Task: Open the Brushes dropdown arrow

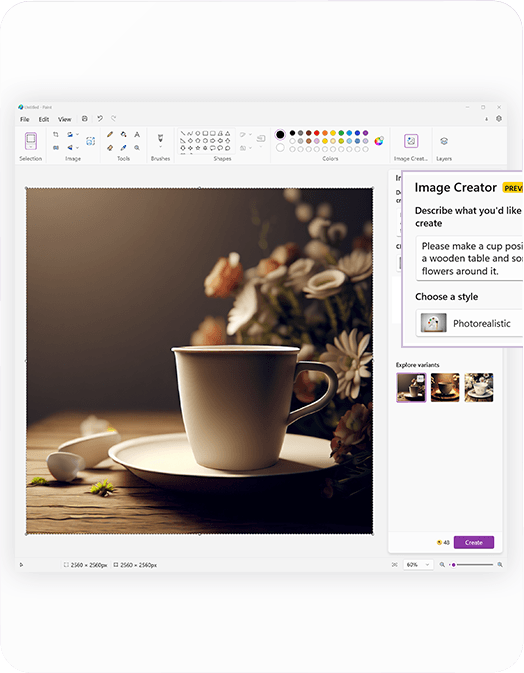Action: tap(161, 147)
